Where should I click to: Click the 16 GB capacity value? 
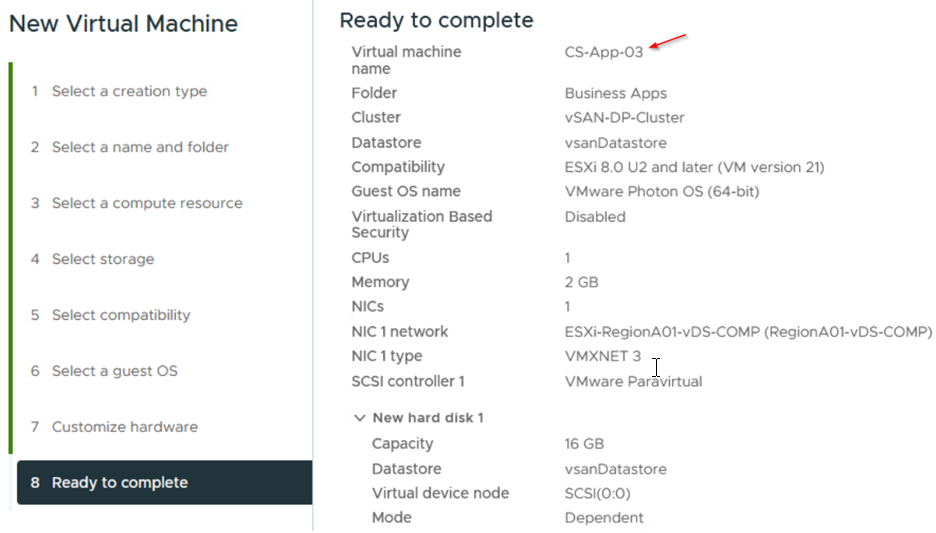click(584, 444)
